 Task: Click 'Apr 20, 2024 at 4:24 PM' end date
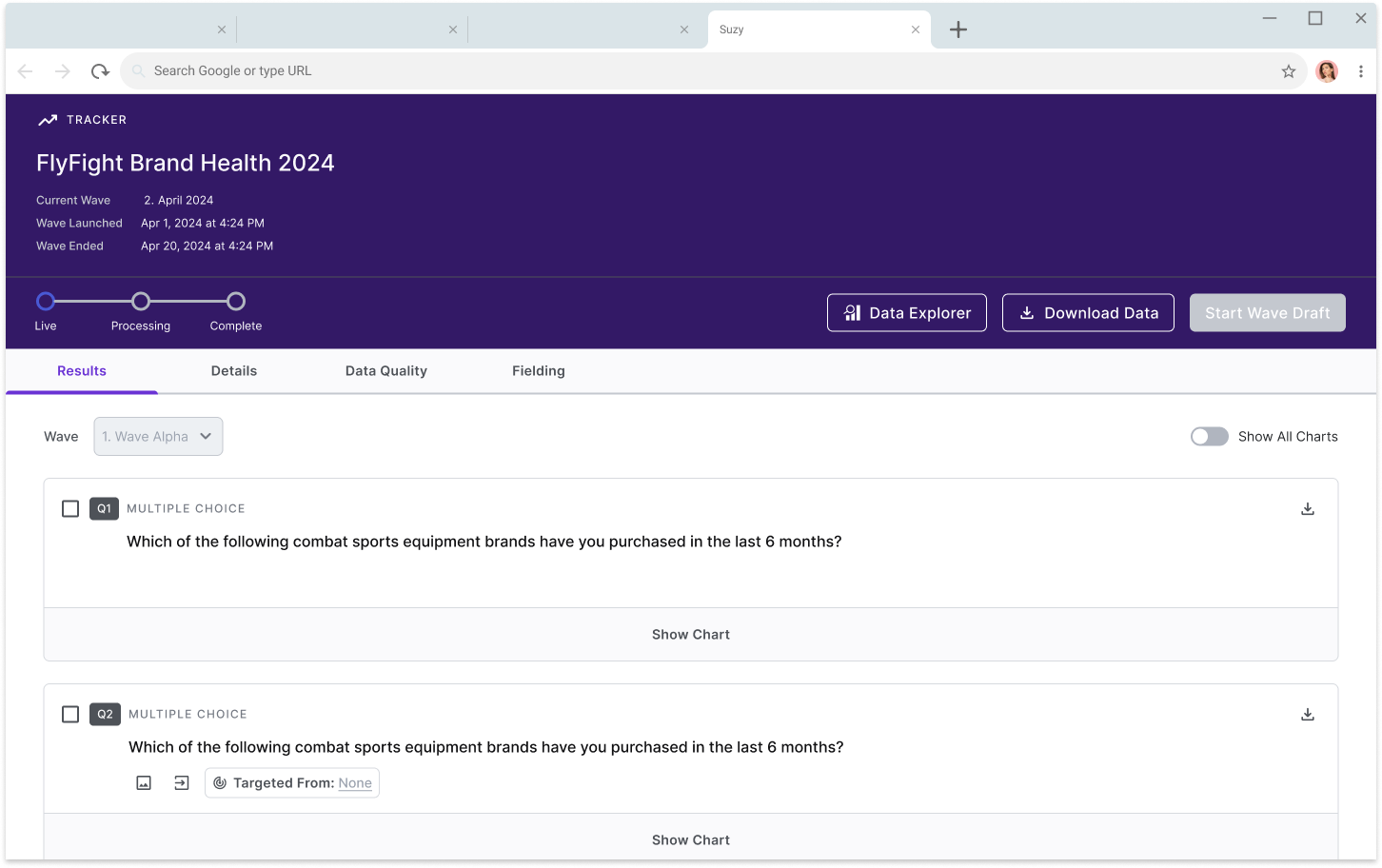[x=207, y=247]
